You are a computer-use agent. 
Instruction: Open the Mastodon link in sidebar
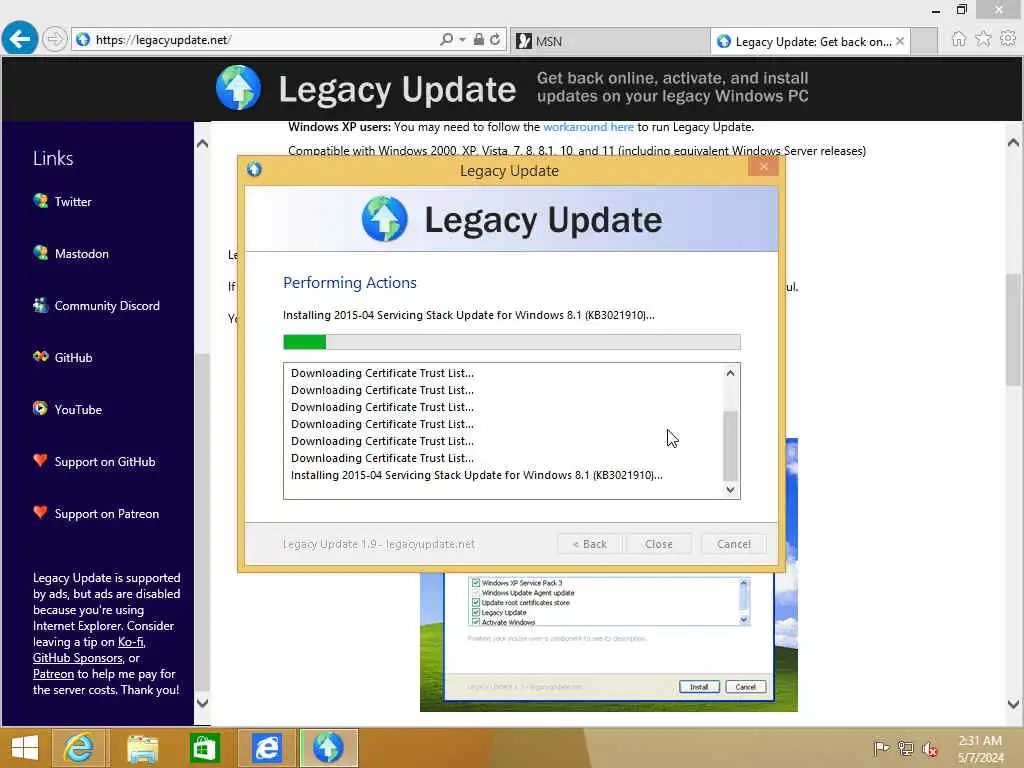pos(82,253)
